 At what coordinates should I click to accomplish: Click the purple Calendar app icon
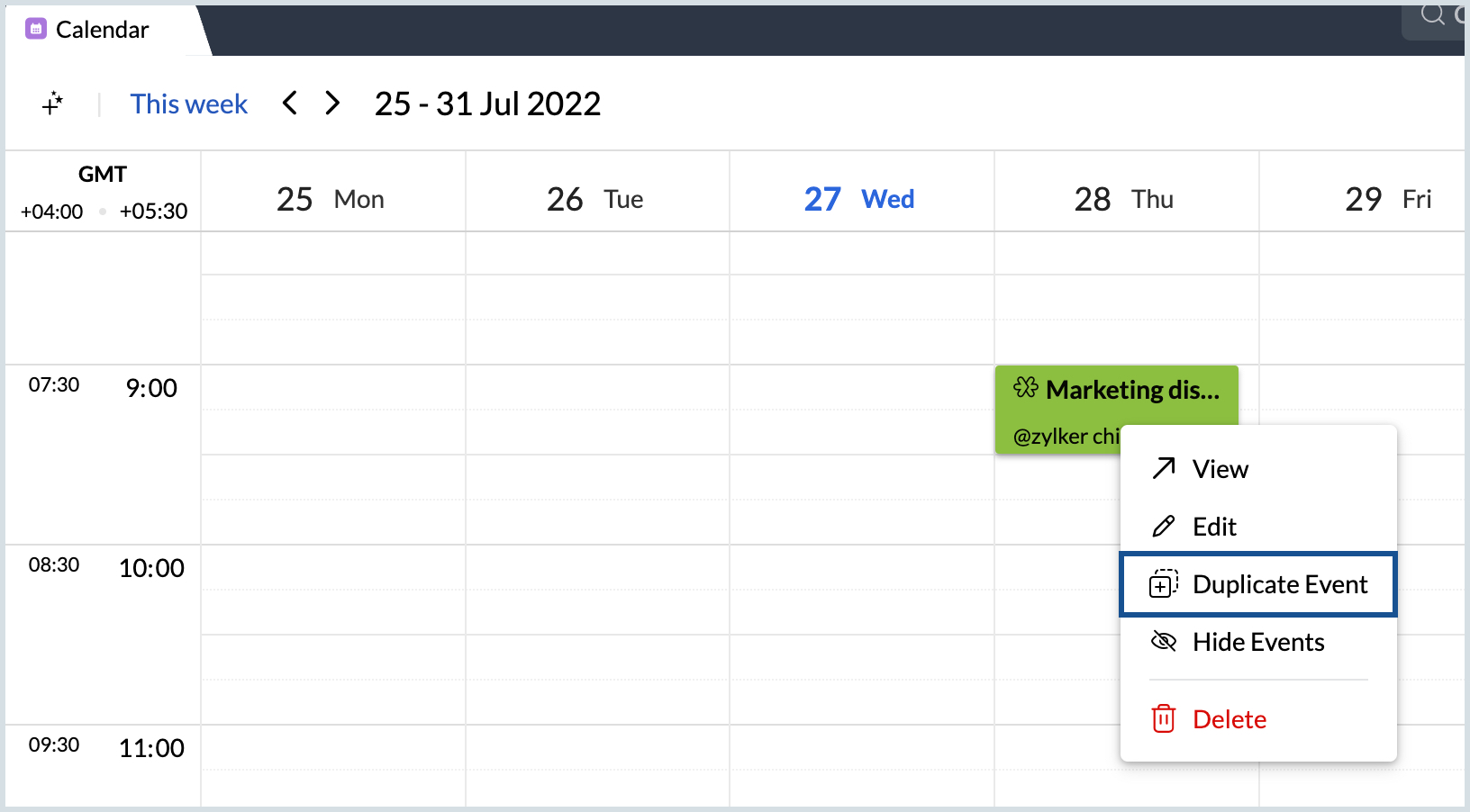click(x=36, y=29)
